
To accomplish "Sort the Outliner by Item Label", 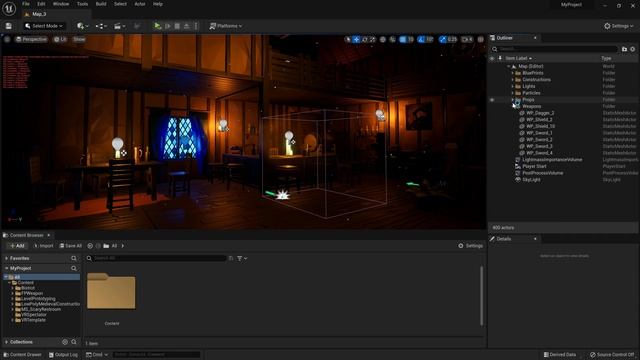I will click(518, 58).
